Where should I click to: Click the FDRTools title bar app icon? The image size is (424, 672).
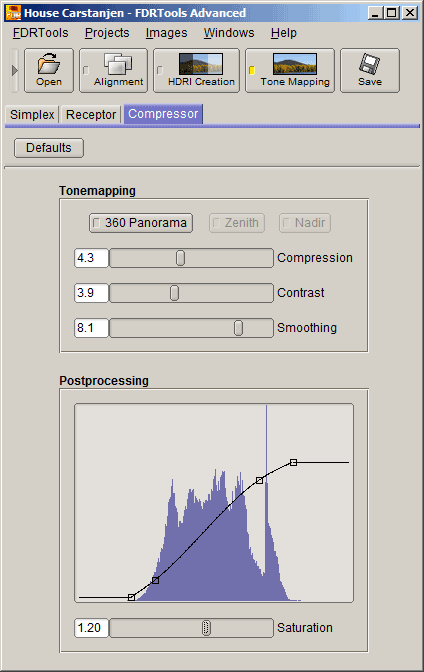click(13, 13)
